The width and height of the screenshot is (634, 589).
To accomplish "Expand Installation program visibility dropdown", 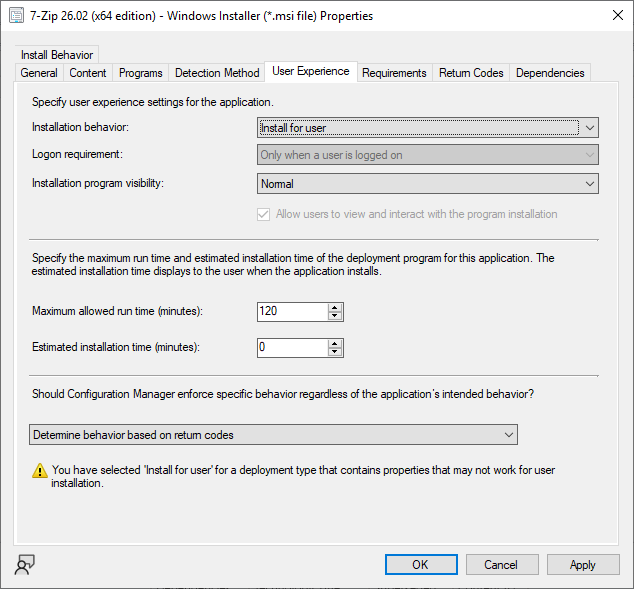I will (428, 184).
